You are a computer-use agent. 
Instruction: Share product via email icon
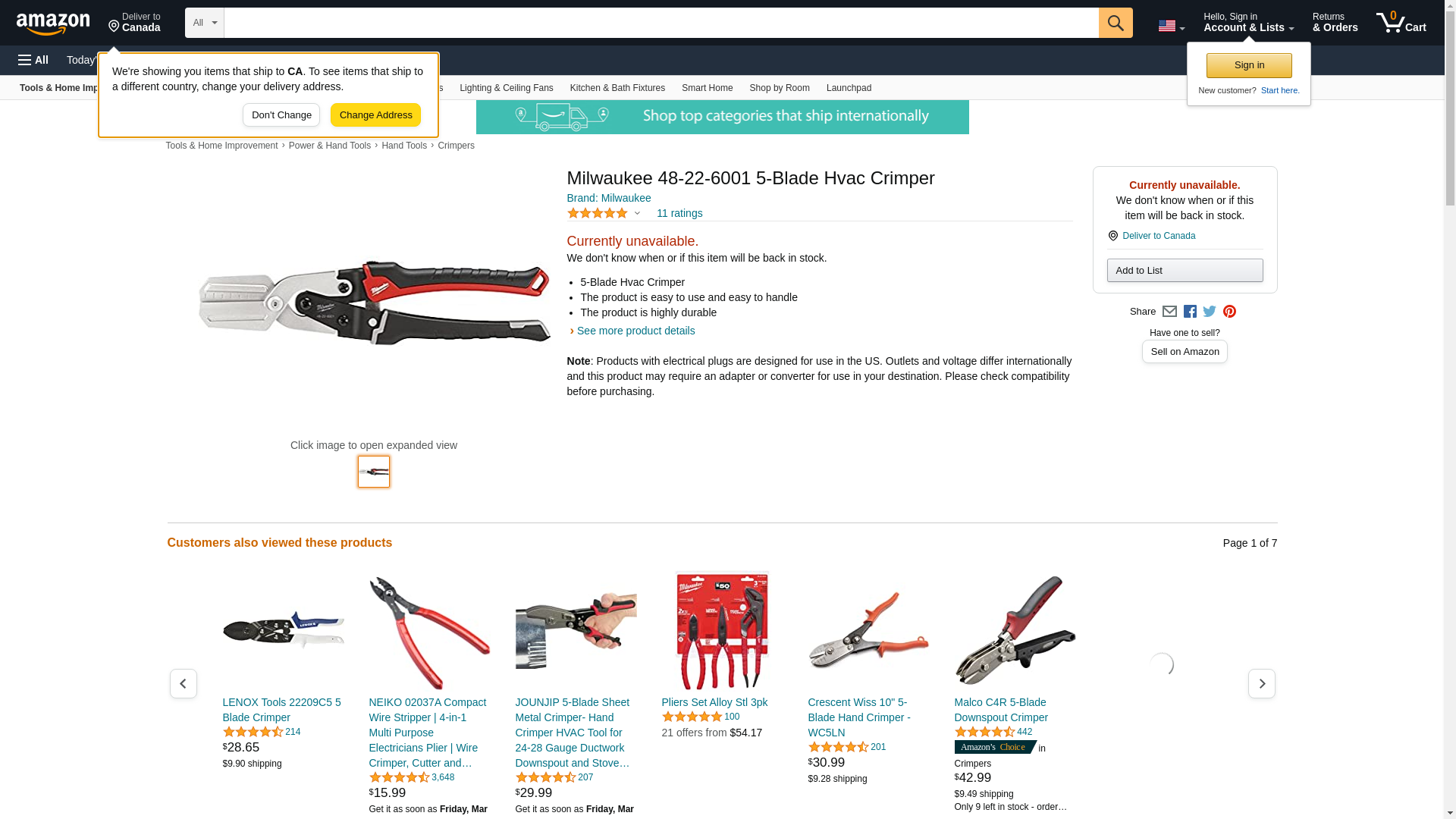tap(1169, 312)
